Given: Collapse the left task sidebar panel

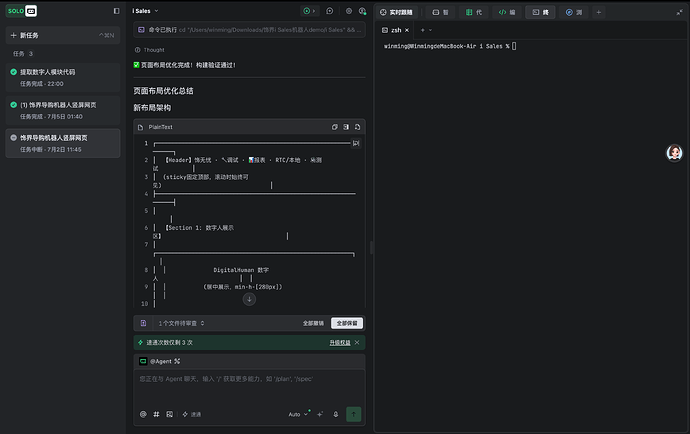Looking at the screenshot, I should pyautogui.click(x=116, y=11).
